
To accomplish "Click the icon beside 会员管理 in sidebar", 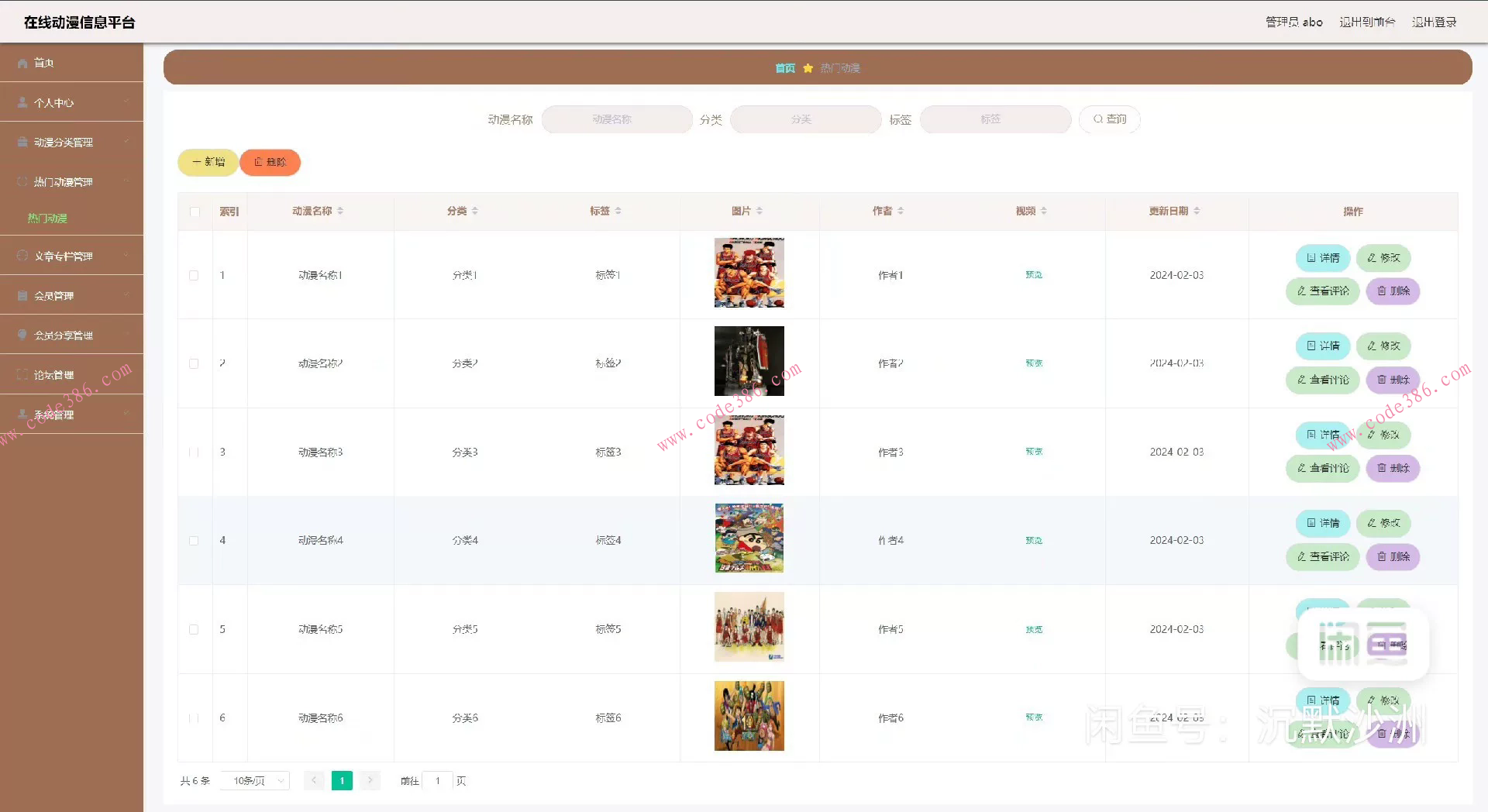I will pyautogui.click(x=22, y=295).
